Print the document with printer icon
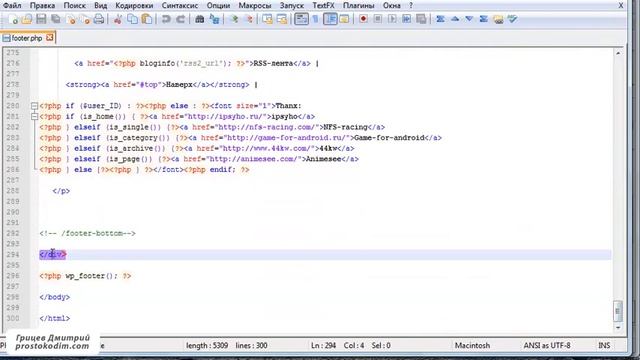Viewport: 640px width, 360px height. tap(99, 19)
